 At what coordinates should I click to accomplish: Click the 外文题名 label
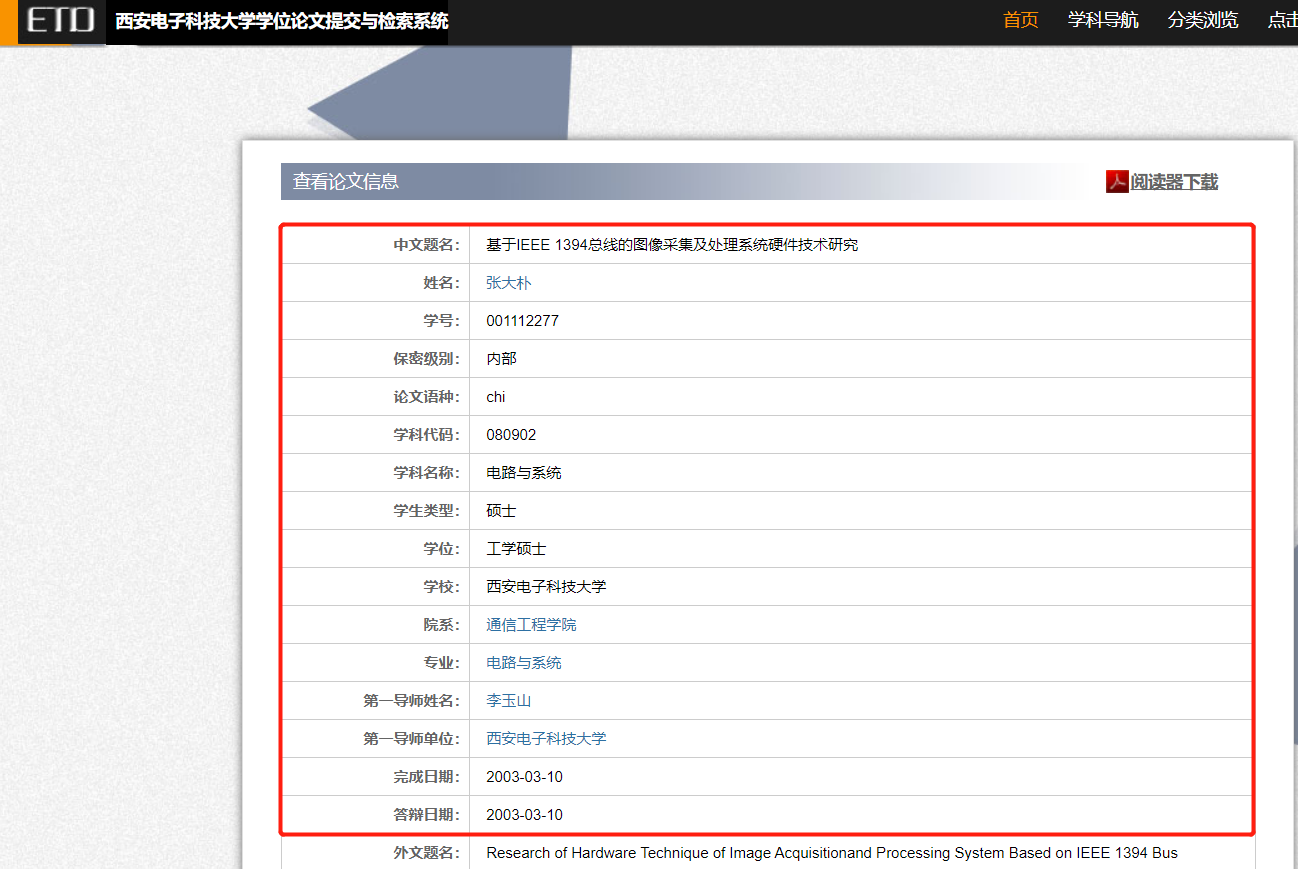427,853
